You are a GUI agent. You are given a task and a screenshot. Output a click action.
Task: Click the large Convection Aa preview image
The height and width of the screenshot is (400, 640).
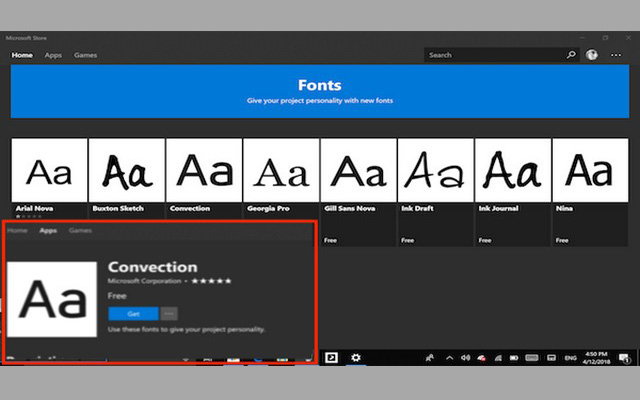click(52, 299)
